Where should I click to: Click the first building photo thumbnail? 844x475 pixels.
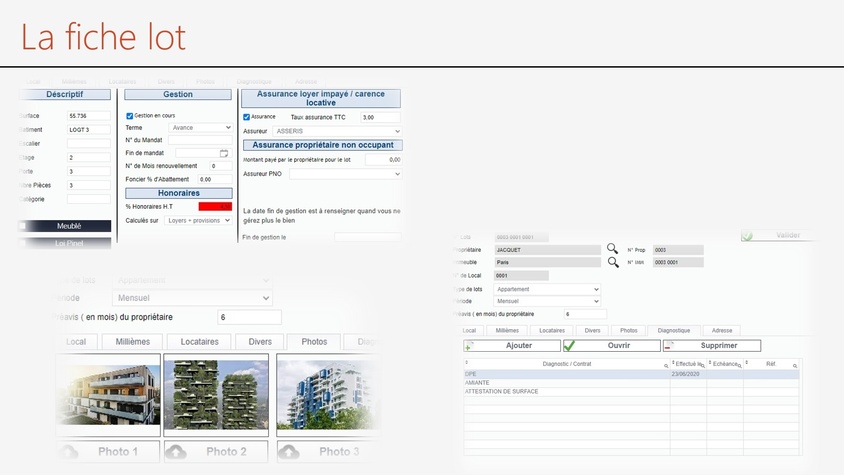108,395
